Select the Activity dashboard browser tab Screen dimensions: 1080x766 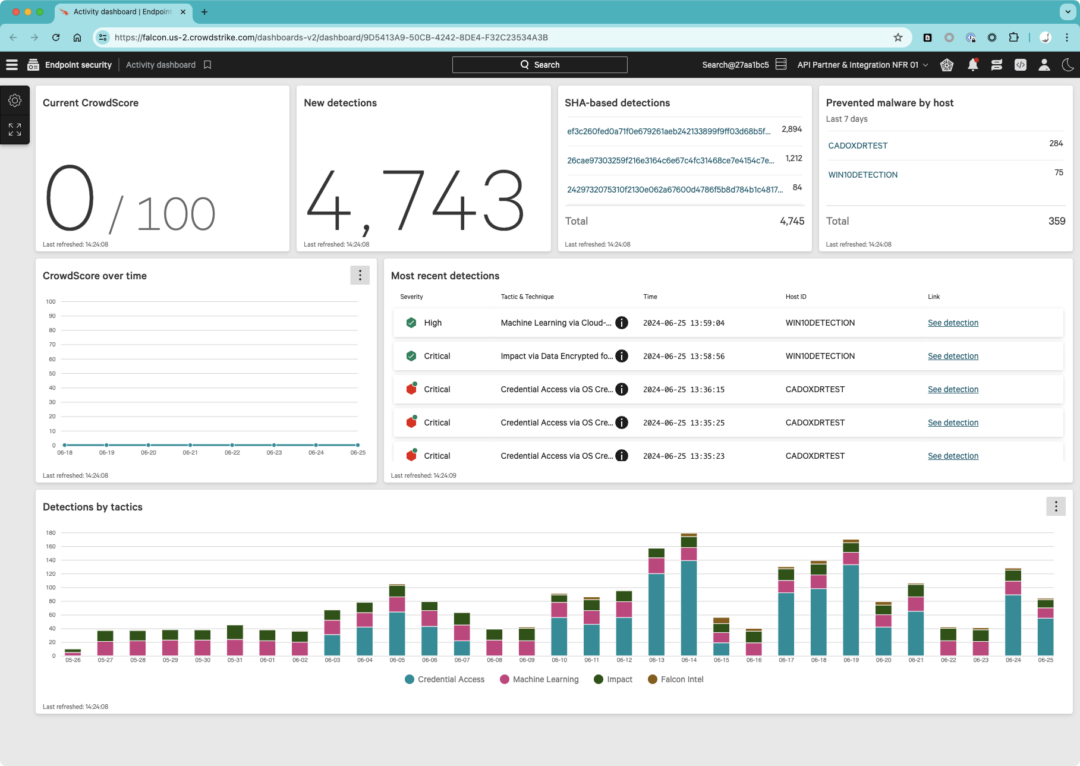point(122,12)
